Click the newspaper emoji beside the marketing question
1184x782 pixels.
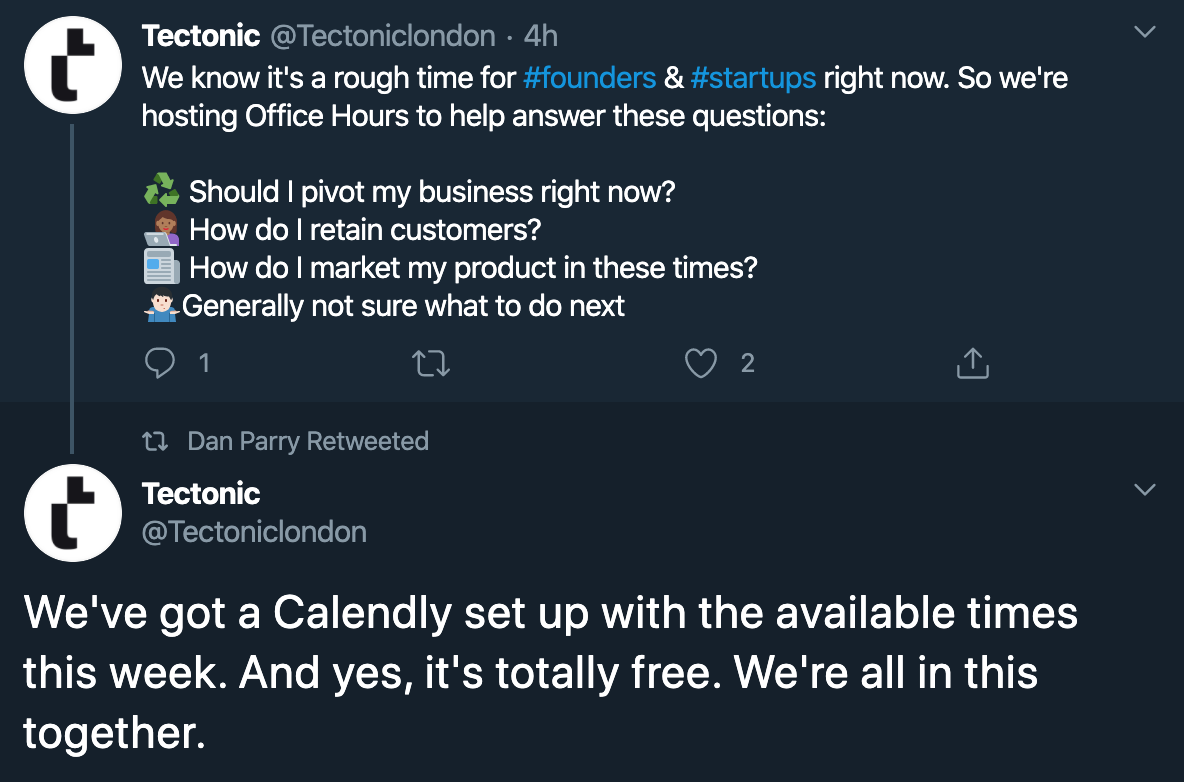tap(162, 266)
